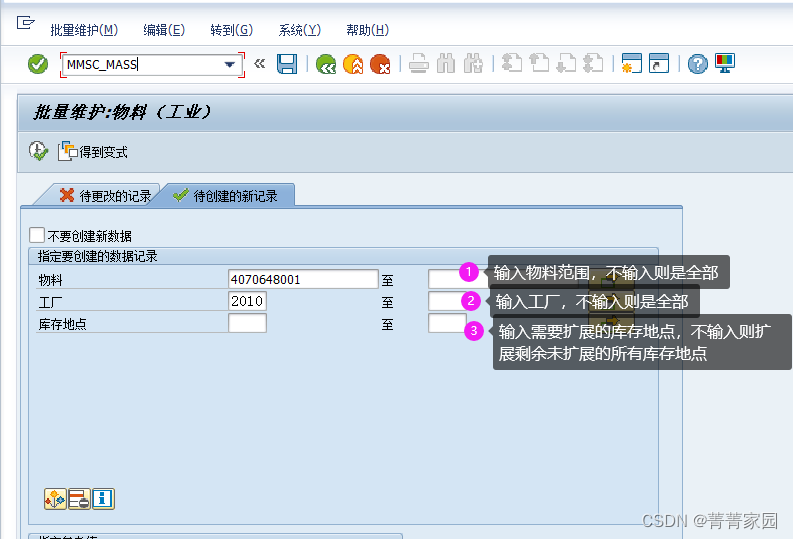Toggle the 不要创建新数据 checkbox
The height and width of the screenshot is (539, 793).
click(36, 235)
